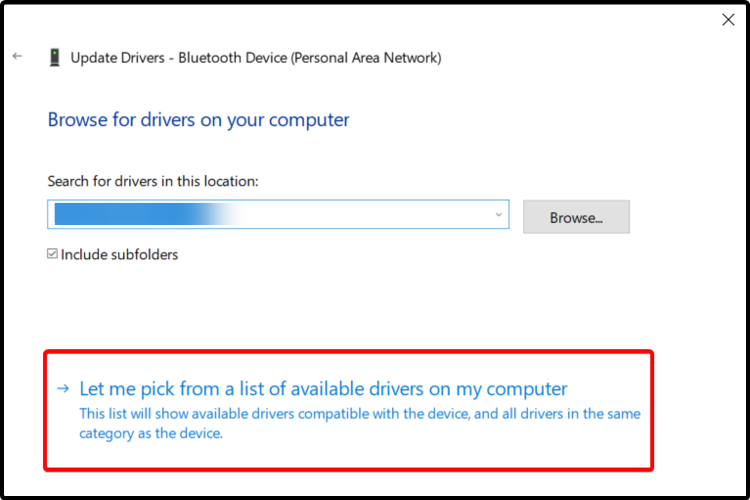Click the words 'category as the device' in the description
Viewport: 750px width, 500px height.
click(150, 434)
